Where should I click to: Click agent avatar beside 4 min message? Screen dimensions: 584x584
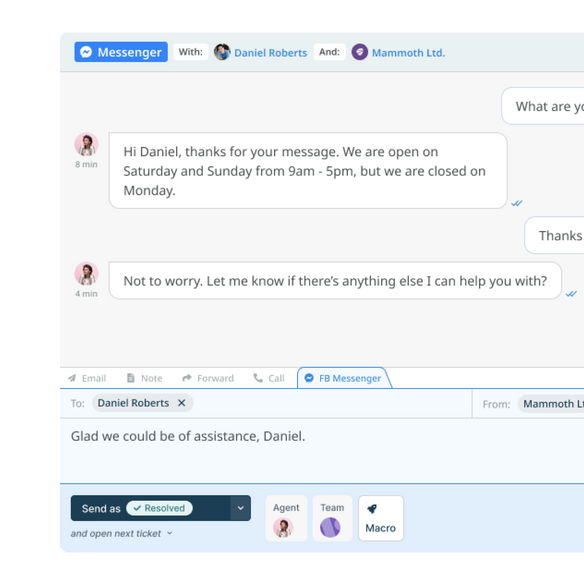click(86, 273)
